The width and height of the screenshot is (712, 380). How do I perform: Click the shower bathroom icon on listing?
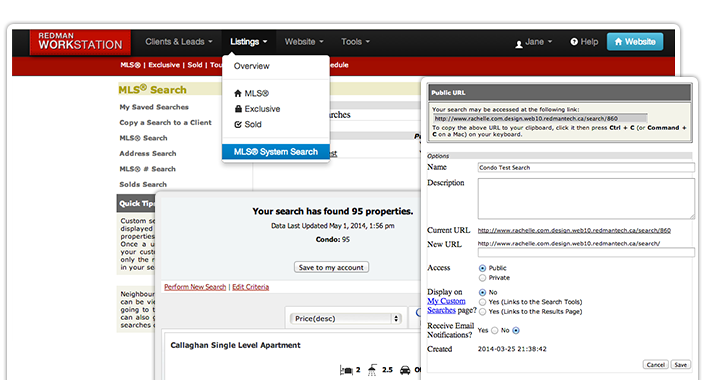click(x=372, y=370)
